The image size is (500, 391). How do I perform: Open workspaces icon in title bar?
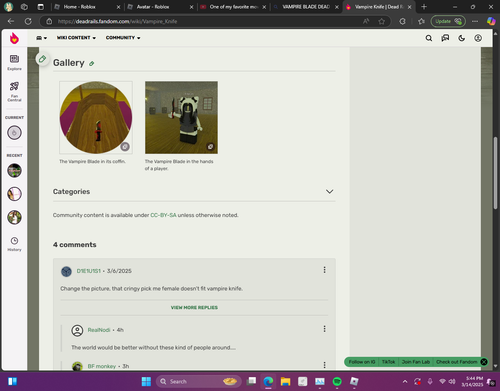(24, 7)
